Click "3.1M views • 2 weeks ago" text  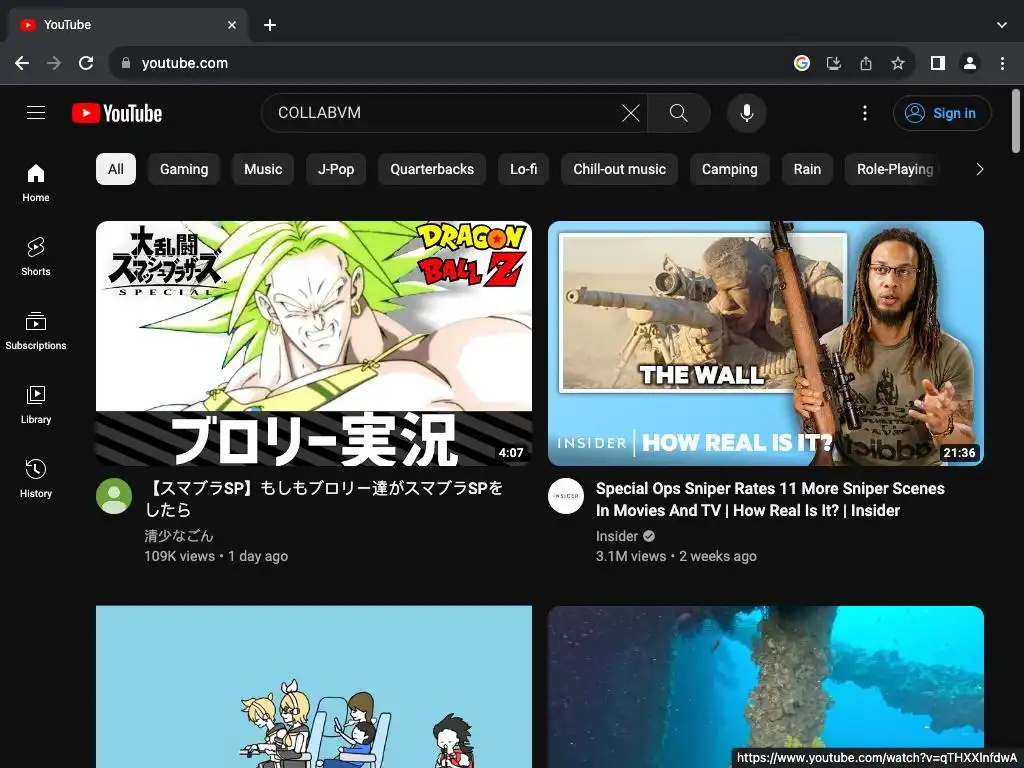pos(676,556)
